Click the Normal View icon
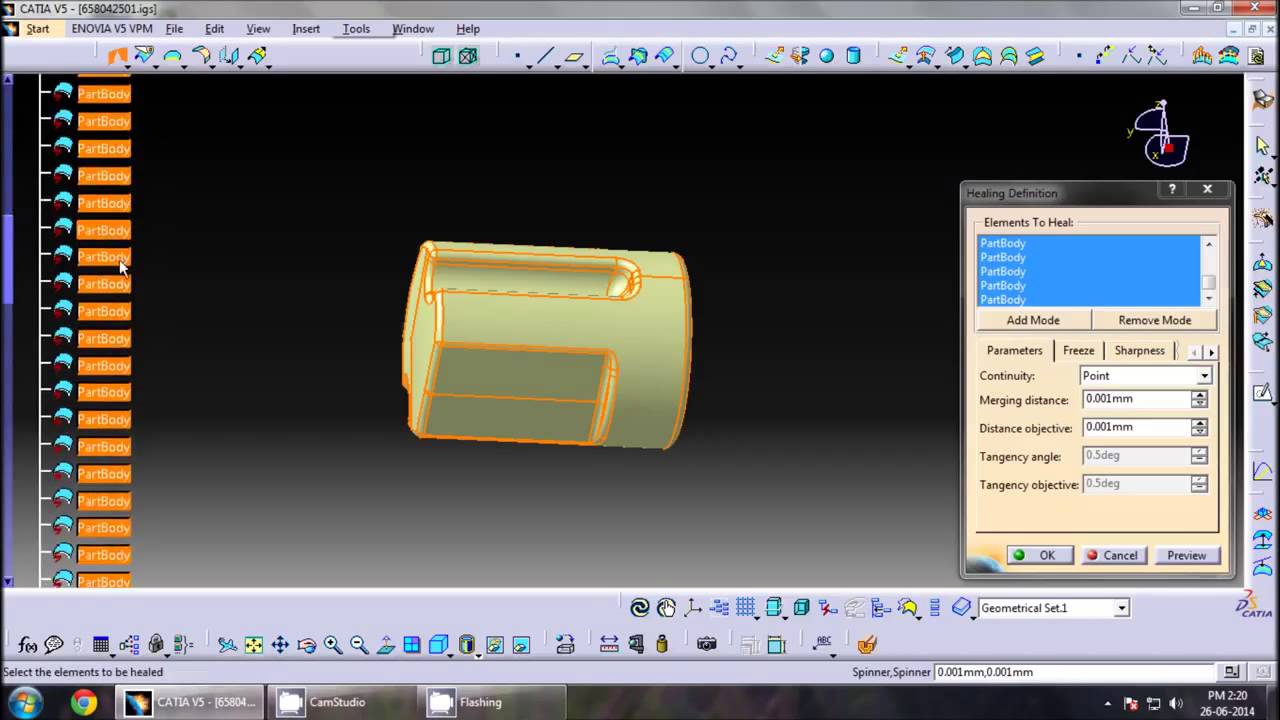 pos(385,645)
